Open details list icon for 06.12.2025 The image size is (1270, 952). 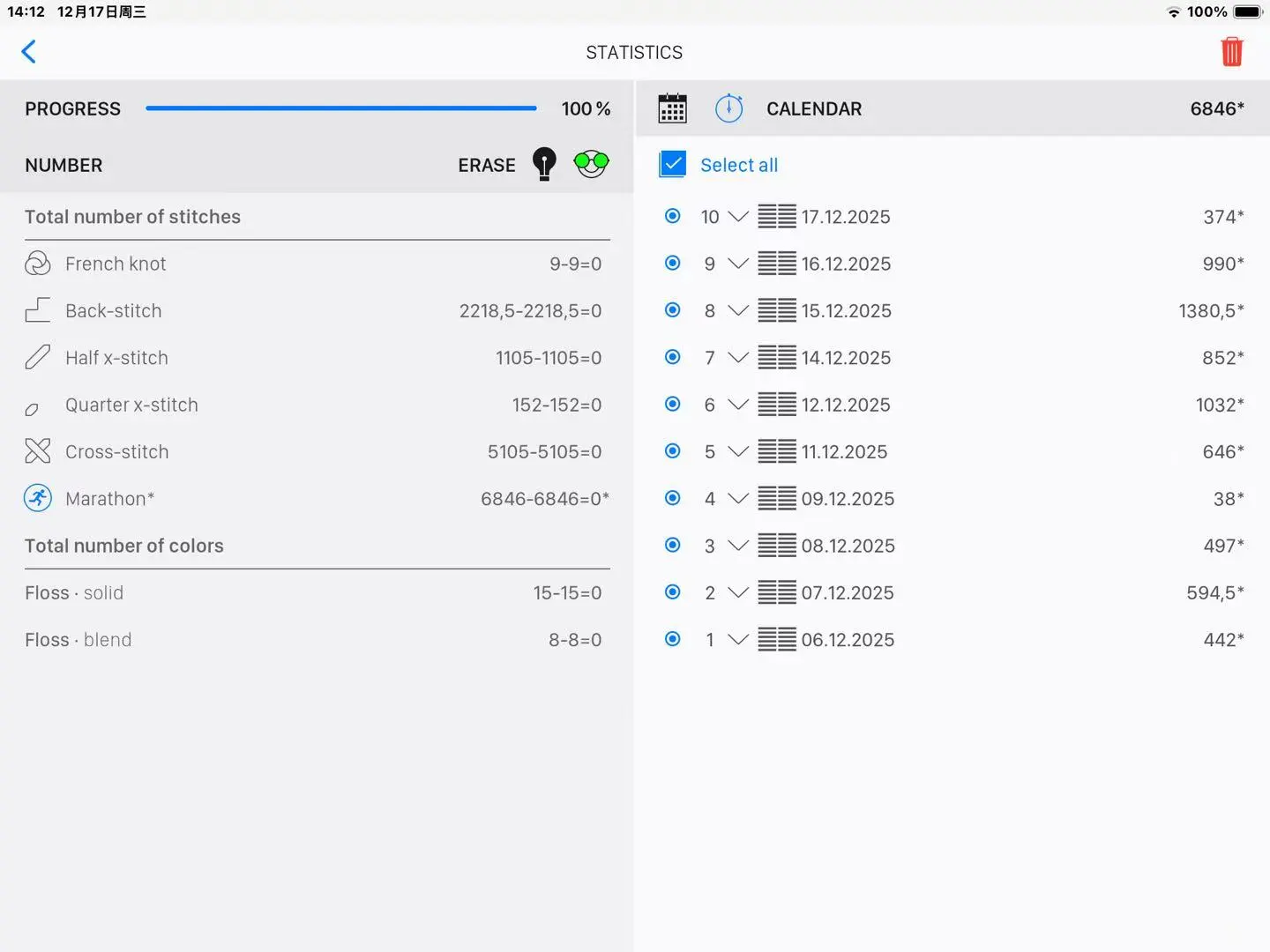[x=777, y=639]
